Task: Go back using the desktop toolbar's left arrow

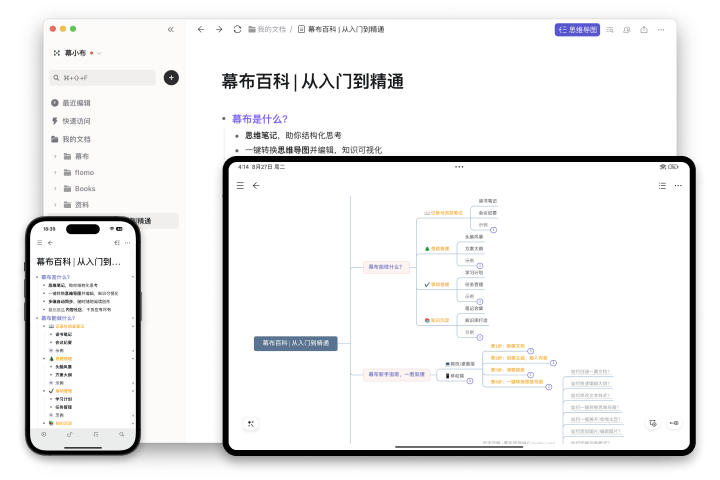Action: 201,30
